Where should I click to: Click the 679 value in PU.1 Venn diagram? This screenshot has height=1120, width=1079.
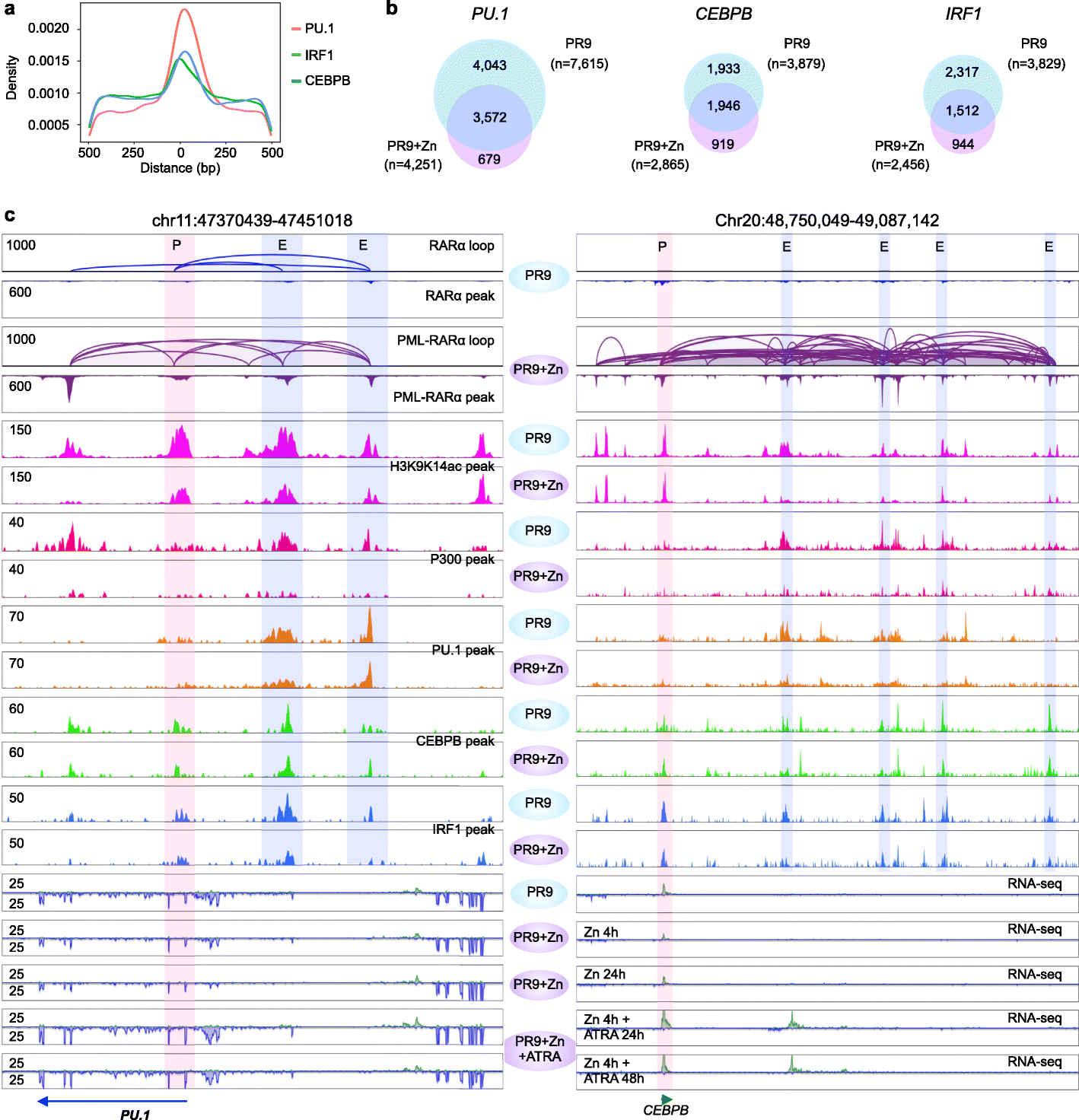click(x=489, y=159)
